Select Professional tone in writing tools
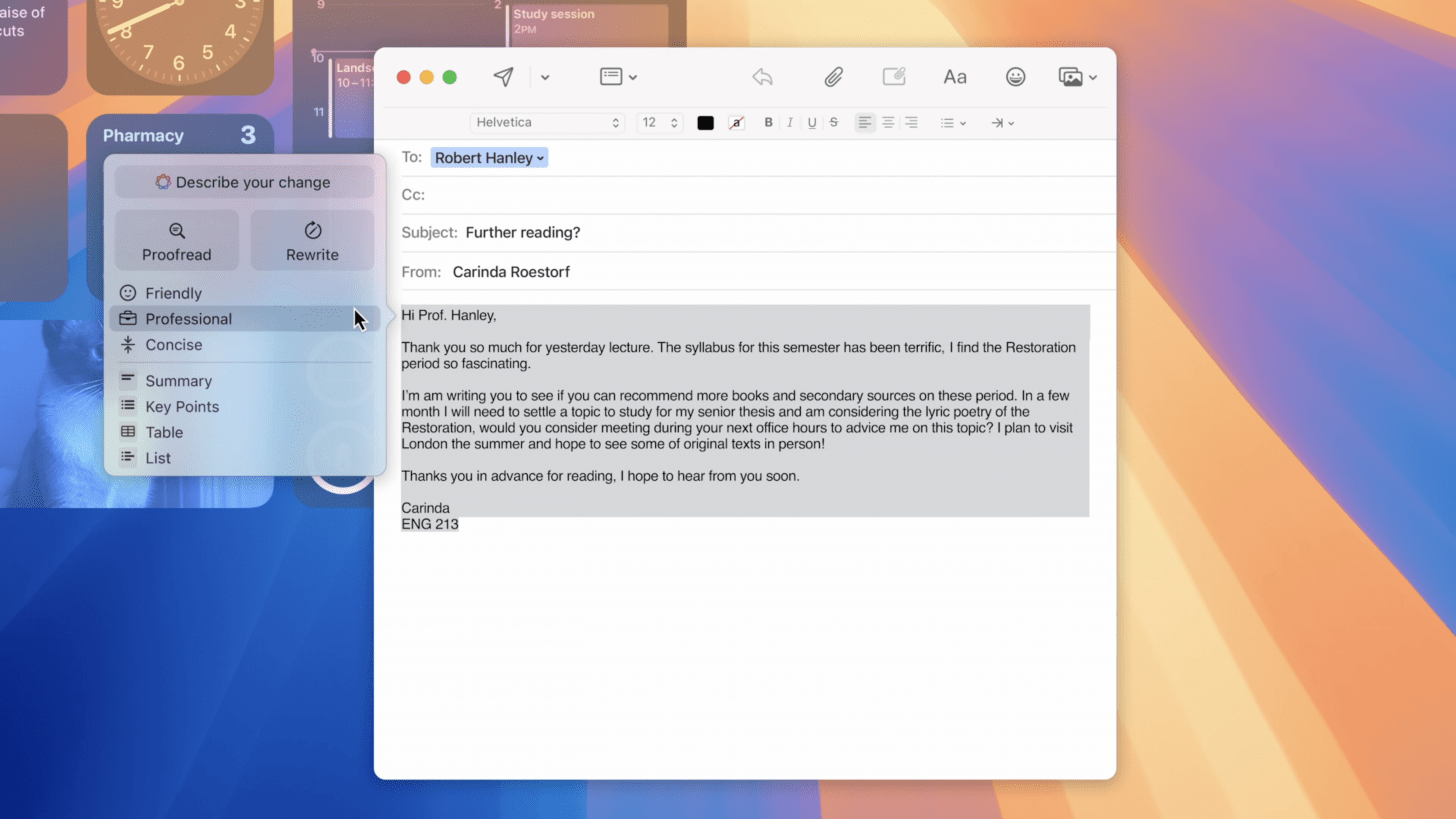 tap(188, 319)
